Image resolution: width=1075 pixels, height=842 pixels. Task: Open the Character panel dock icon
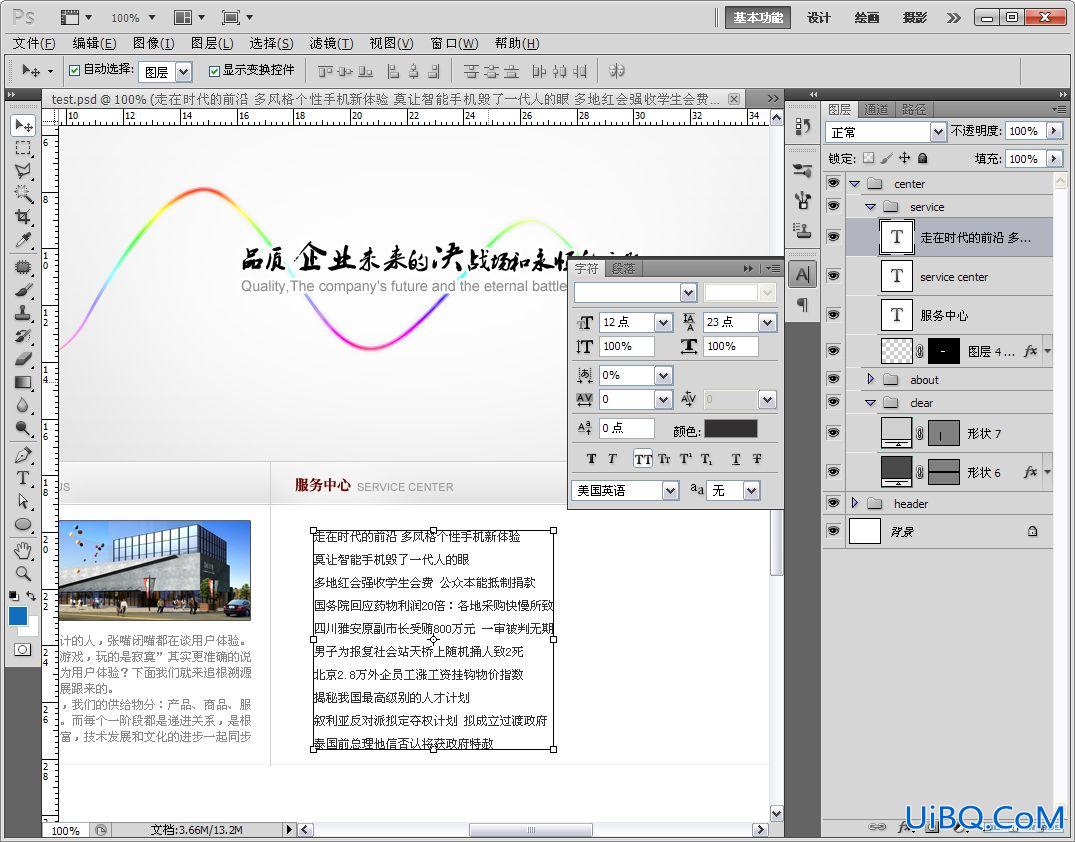point(802,275)
